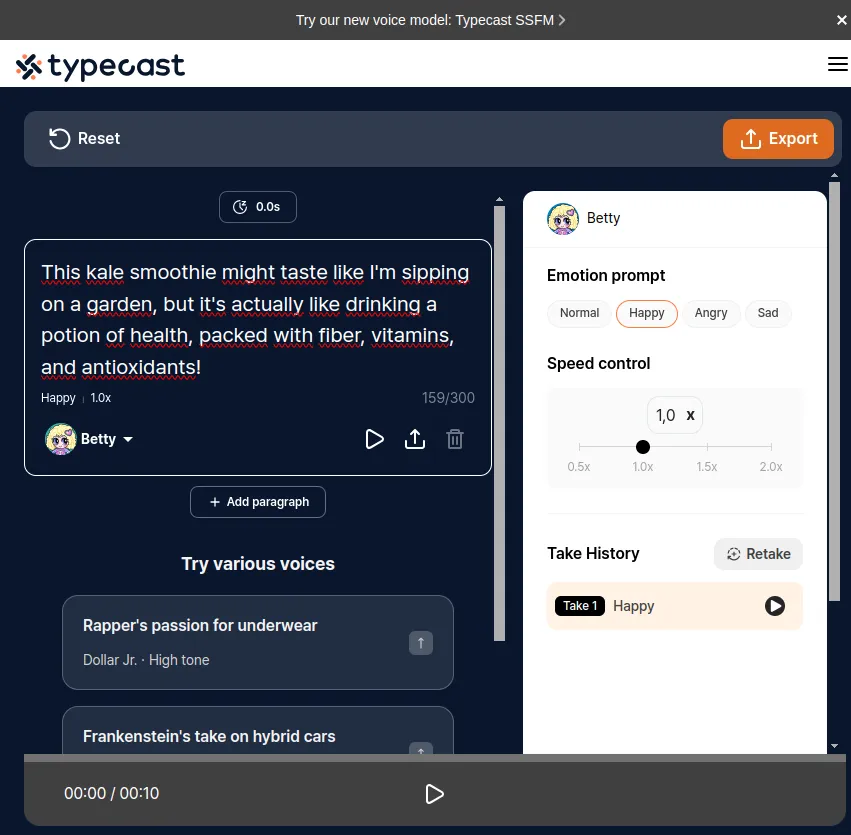Play audio from the bottom player bar

434,794
